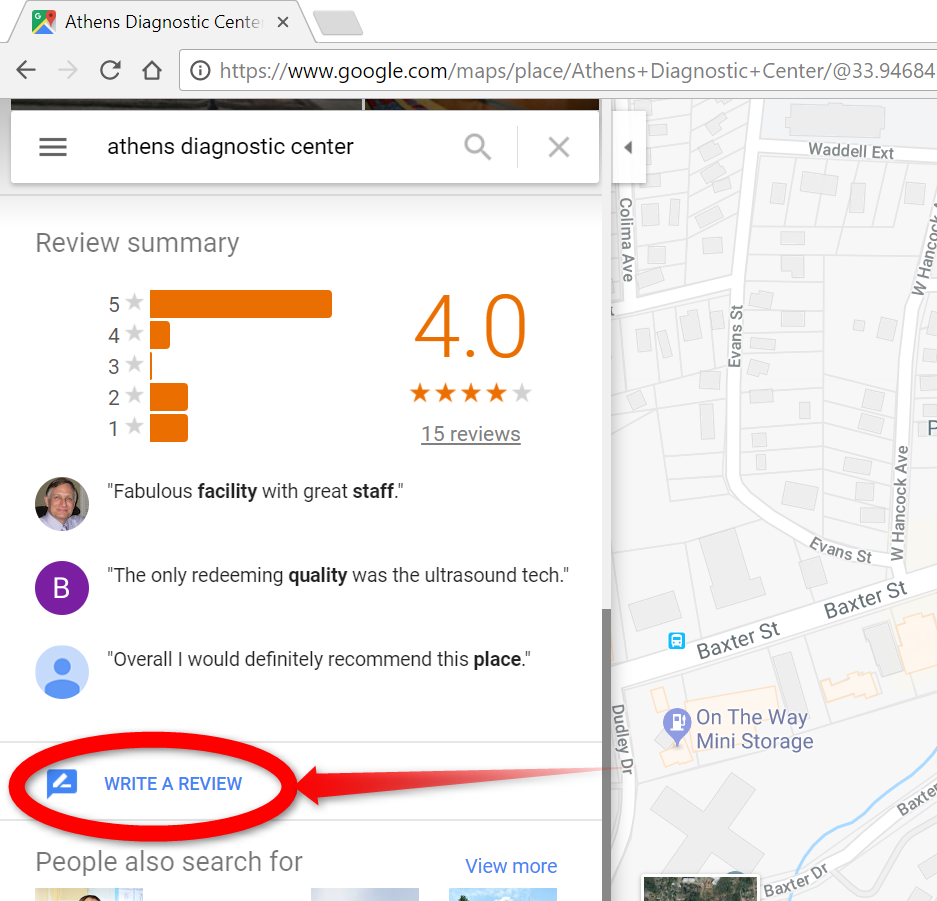Collapse the side panel arrow
Screen dimensions: 937x901
click(x=628, y=147)
